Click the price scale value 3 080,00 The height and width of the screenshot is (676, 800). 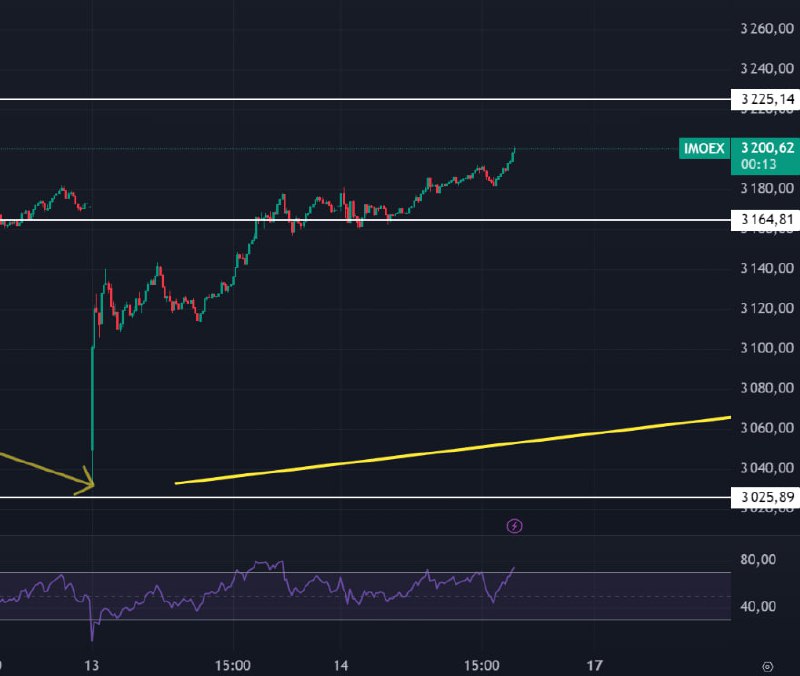click(x=767, y=388)
